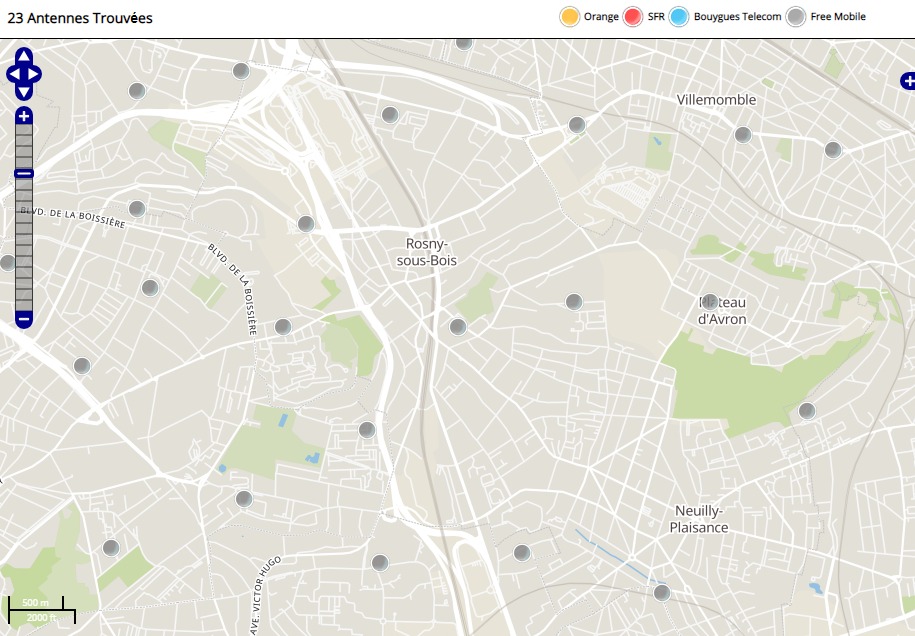Pan the map left with the west arrow
Viewport: 915px width, 636px height.
click(x=12, y=74)
